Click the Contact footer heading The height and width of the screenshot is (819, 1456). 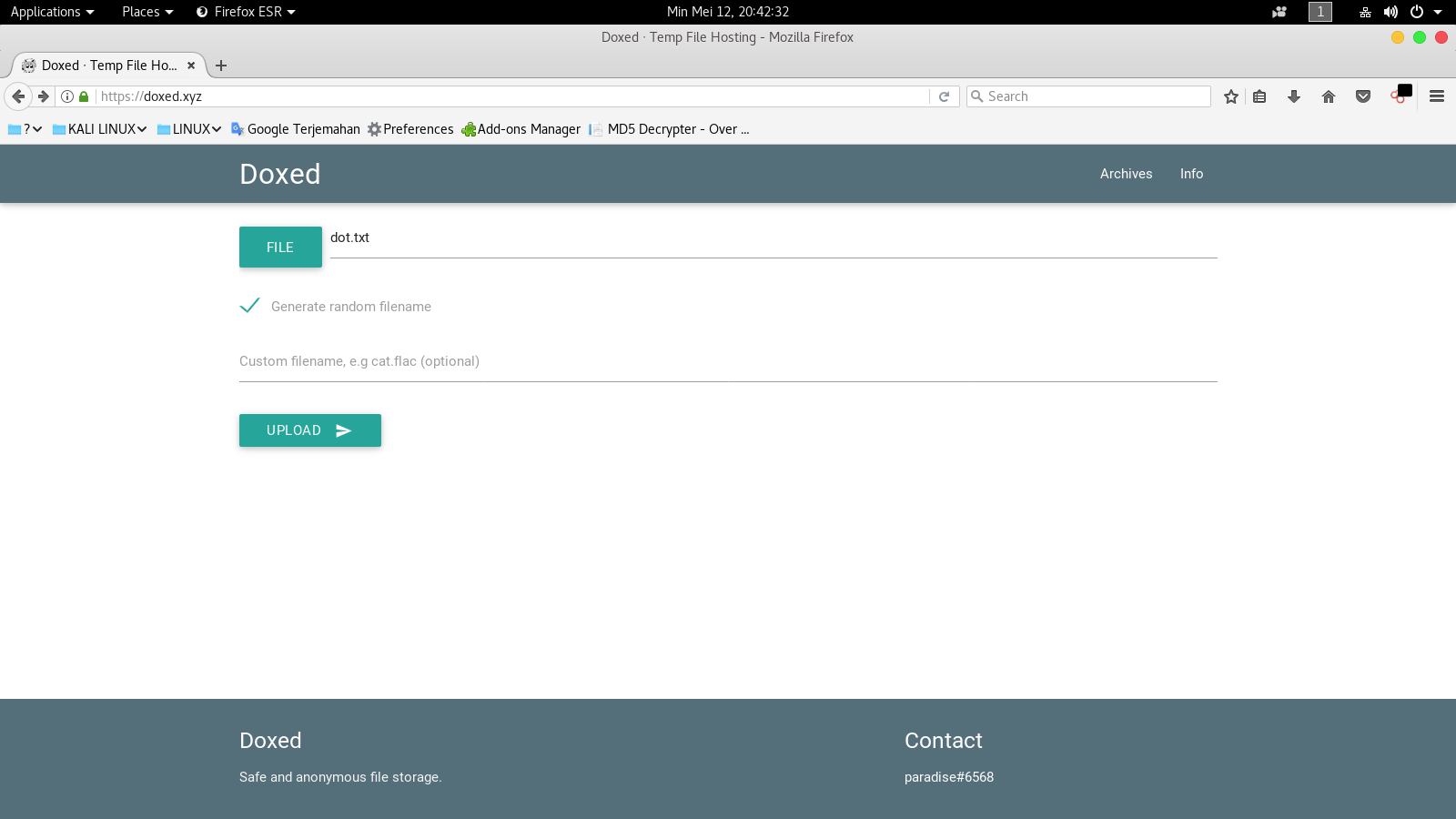point(944,741)
